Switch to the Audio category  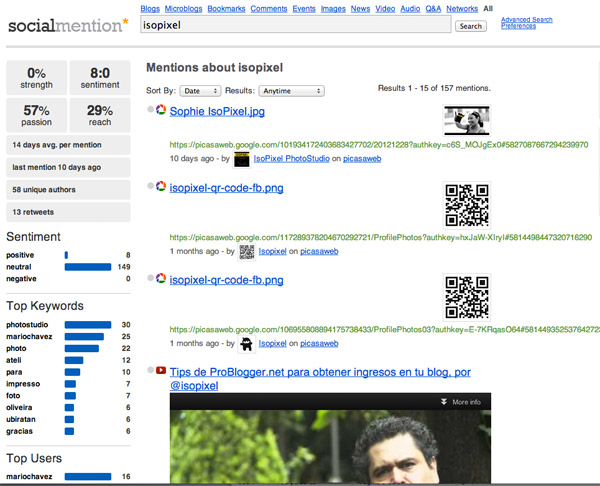tap(410, 8)
